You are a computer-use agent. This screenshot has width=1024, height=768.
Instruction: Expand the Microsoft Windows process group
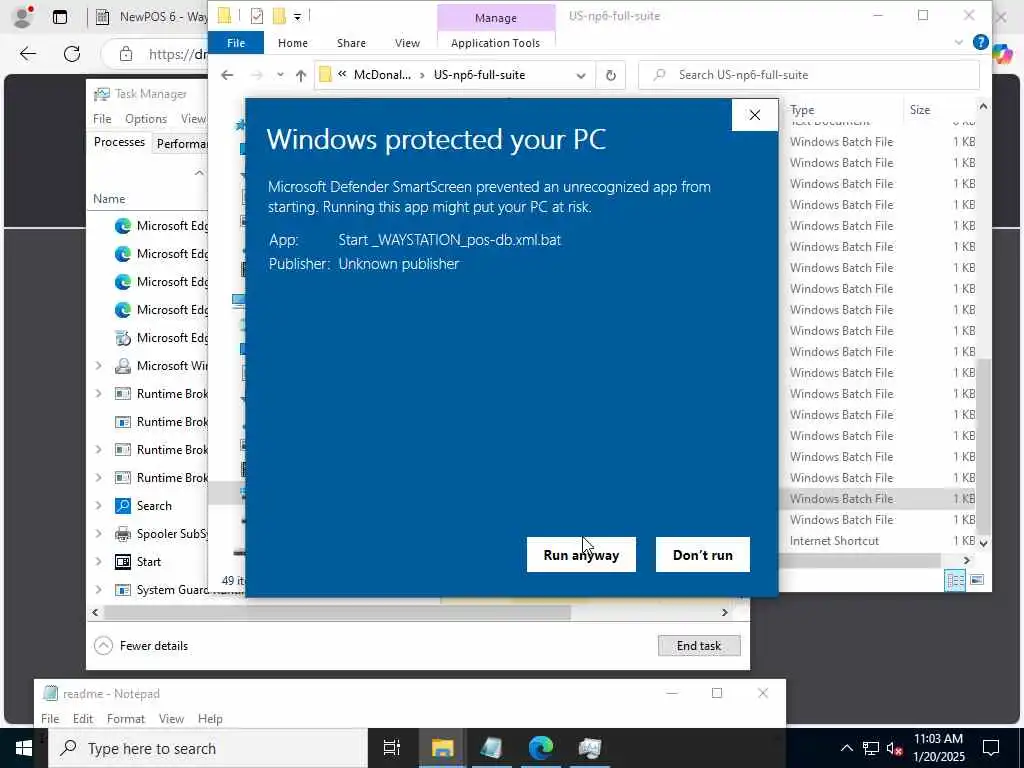click(99, 366)
